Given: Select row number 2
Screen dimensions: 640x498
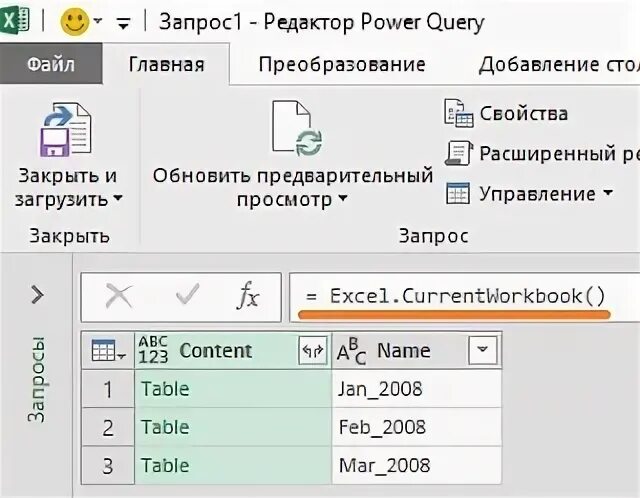Looking at the screenshot, I should tap(108, 427).
